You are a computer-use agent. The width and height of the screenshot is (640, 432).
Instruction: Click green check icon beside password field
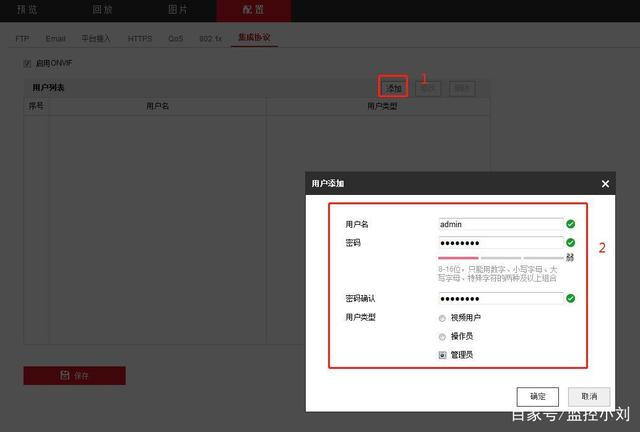571,243
